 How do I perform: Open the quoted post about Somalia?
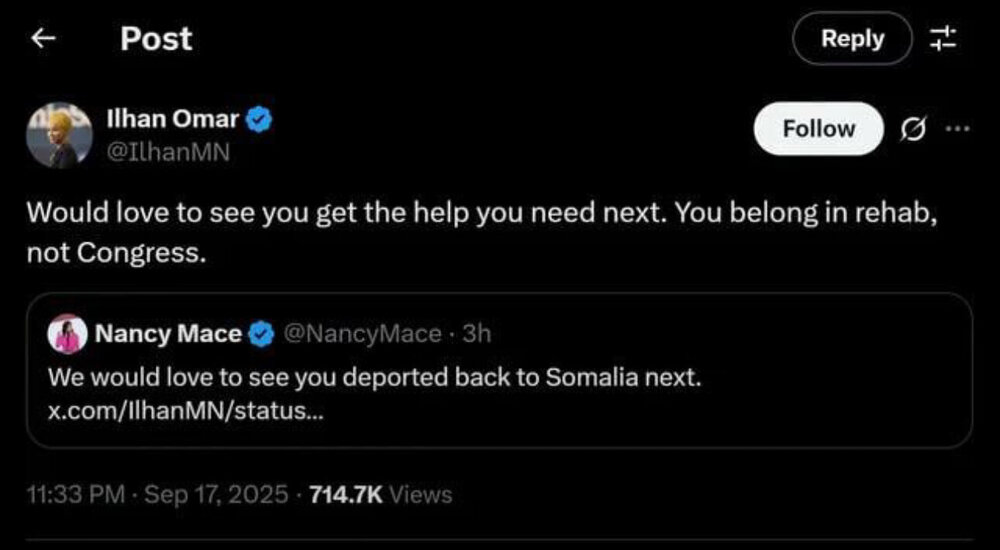(500, 380)
